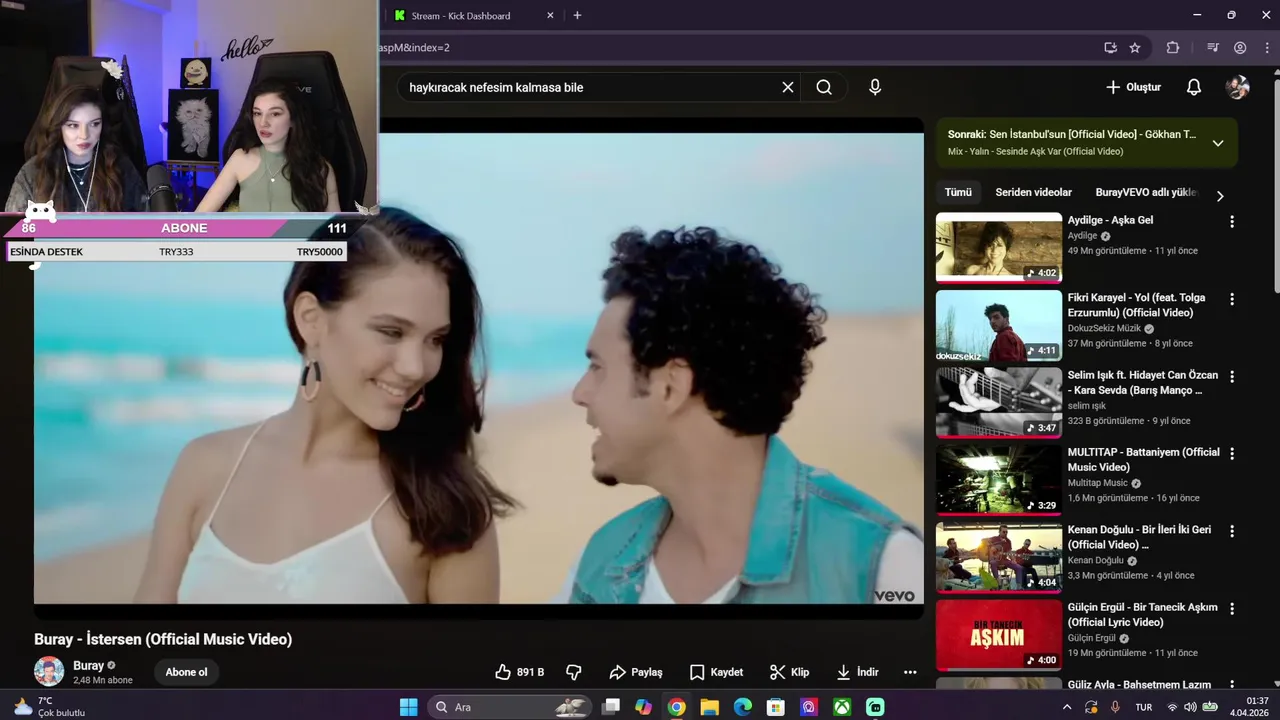This screenshot has height=720, width=1280.
Task: Open the Kara Sevda guitar thumbnail
Action: coord(999,402)
